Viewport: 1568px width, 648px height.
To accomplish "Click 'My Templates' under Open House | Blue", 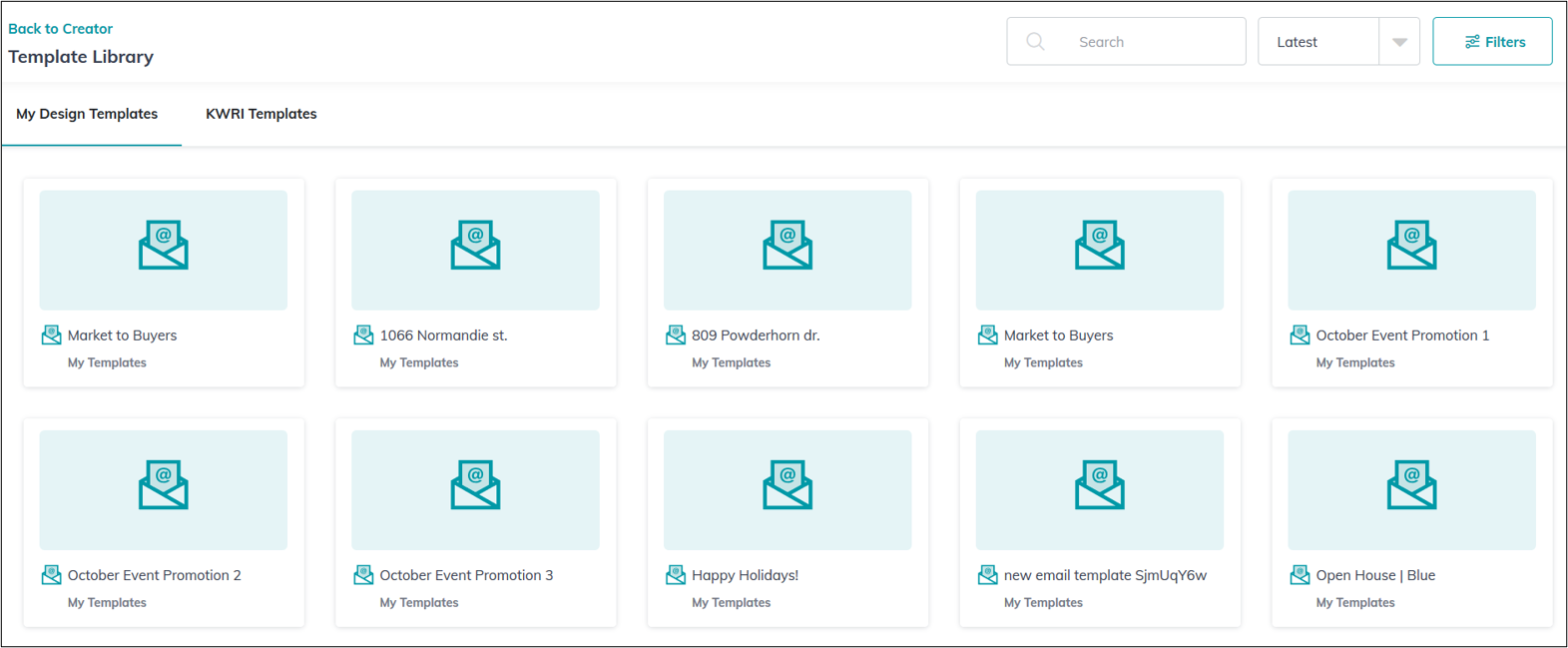I will pos(1355,603).
